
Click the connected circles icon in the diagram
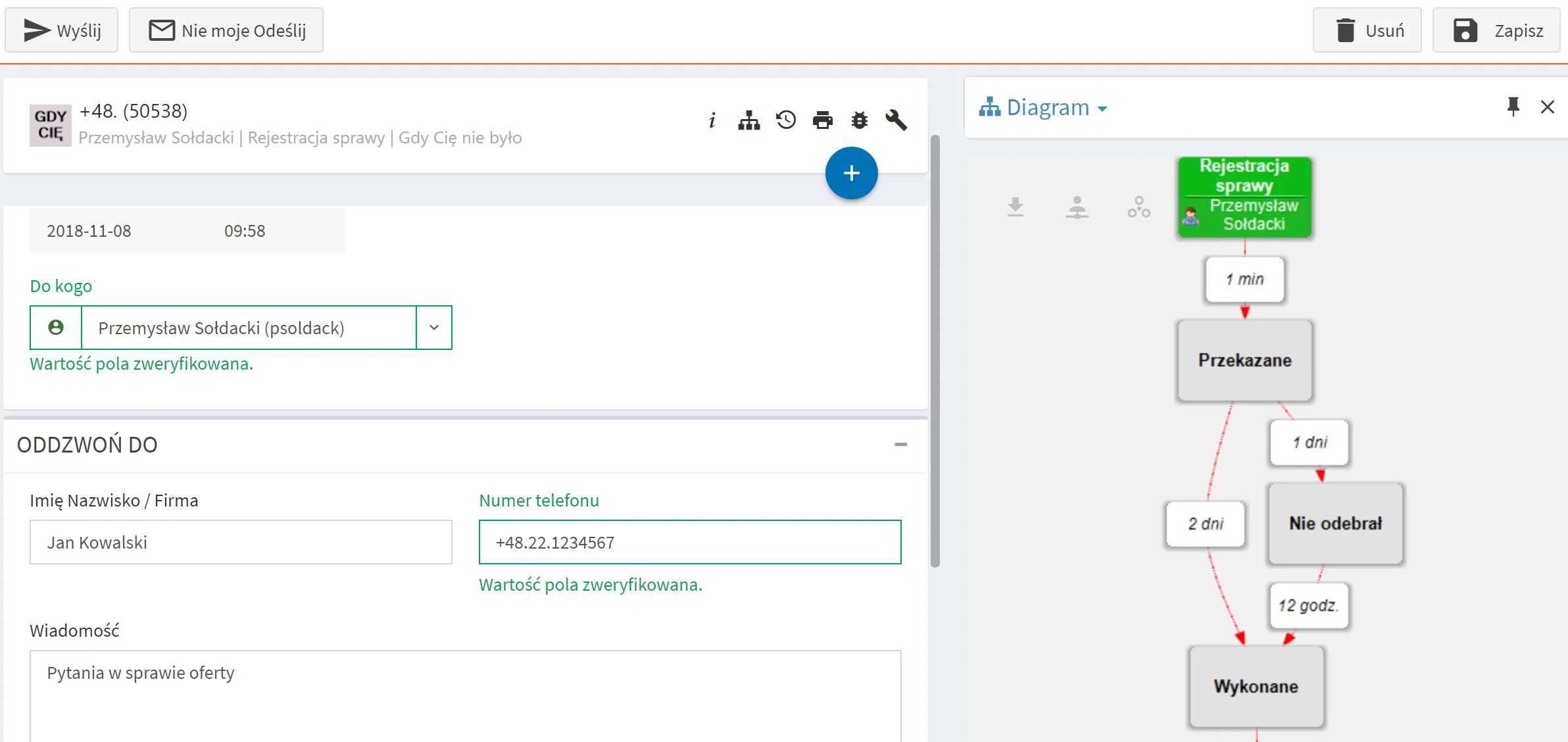click(1139, 207)
